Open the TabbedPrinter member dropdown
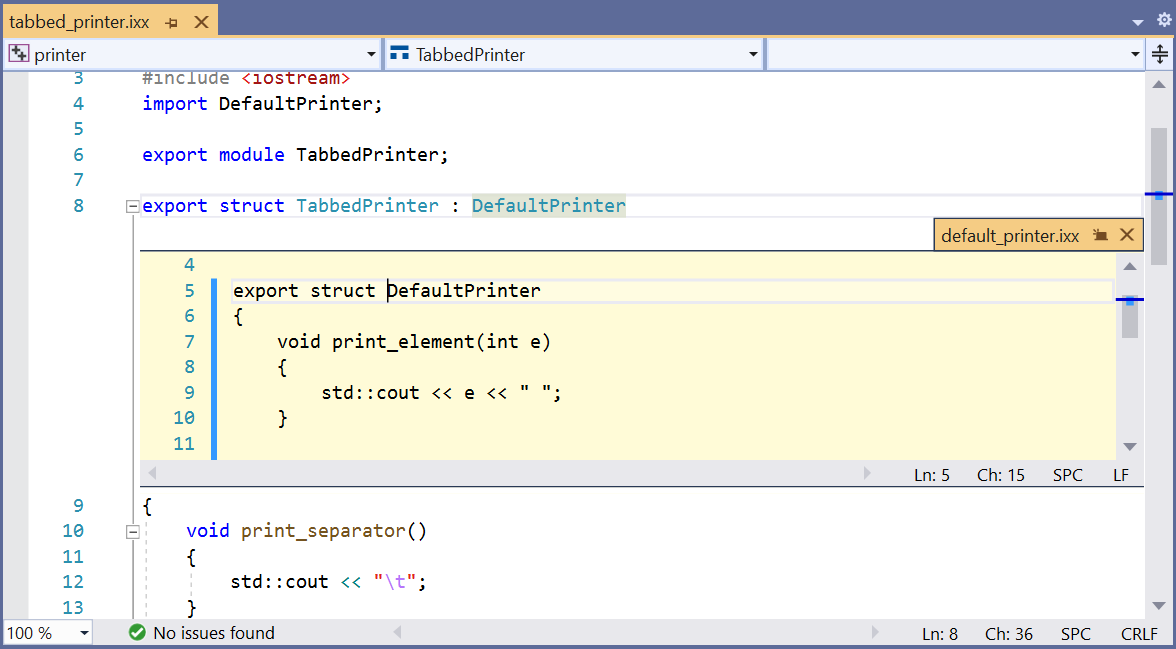 point(755,54)
